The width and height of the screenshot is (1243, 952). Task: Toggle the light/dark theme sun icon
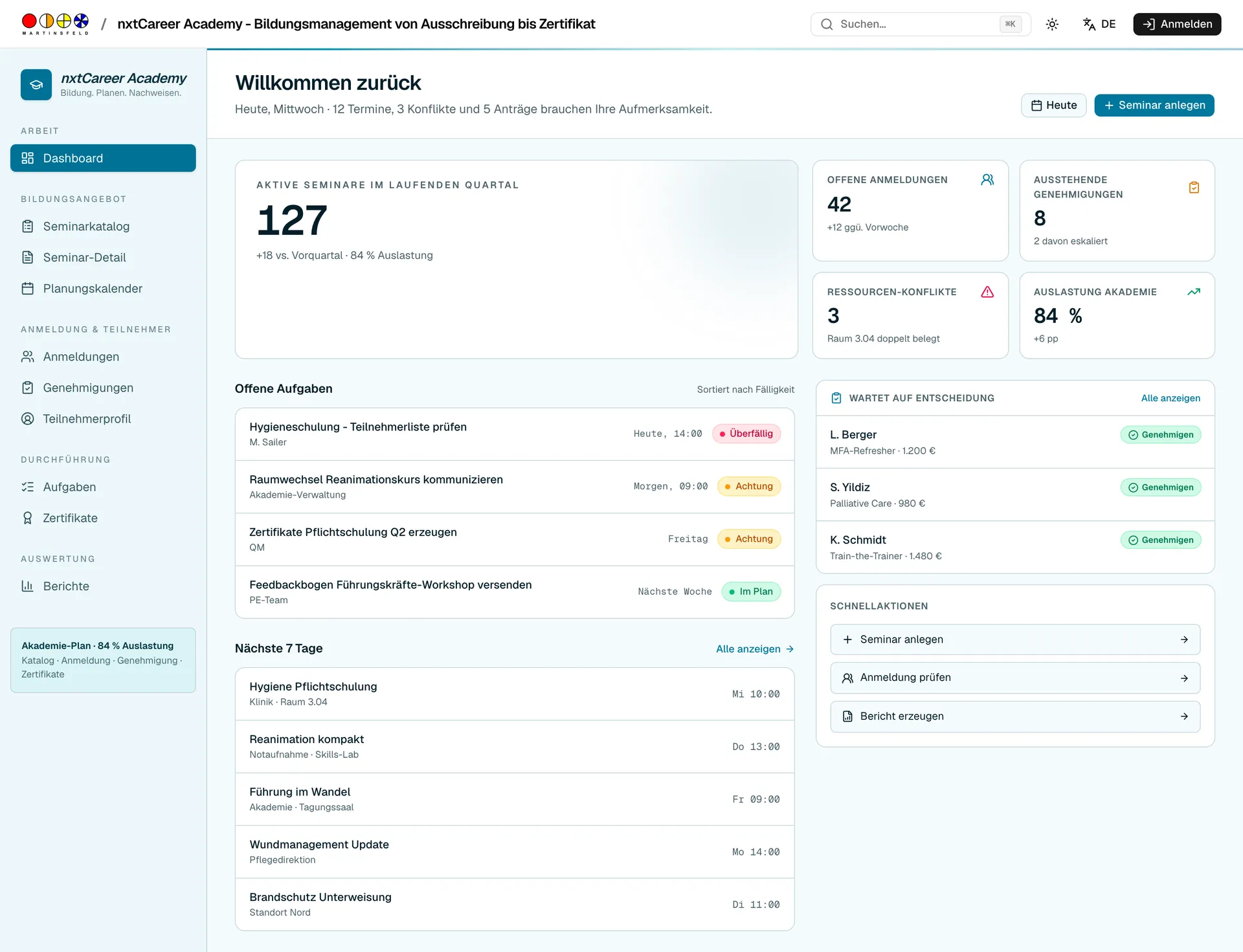tap(1052, 24)
